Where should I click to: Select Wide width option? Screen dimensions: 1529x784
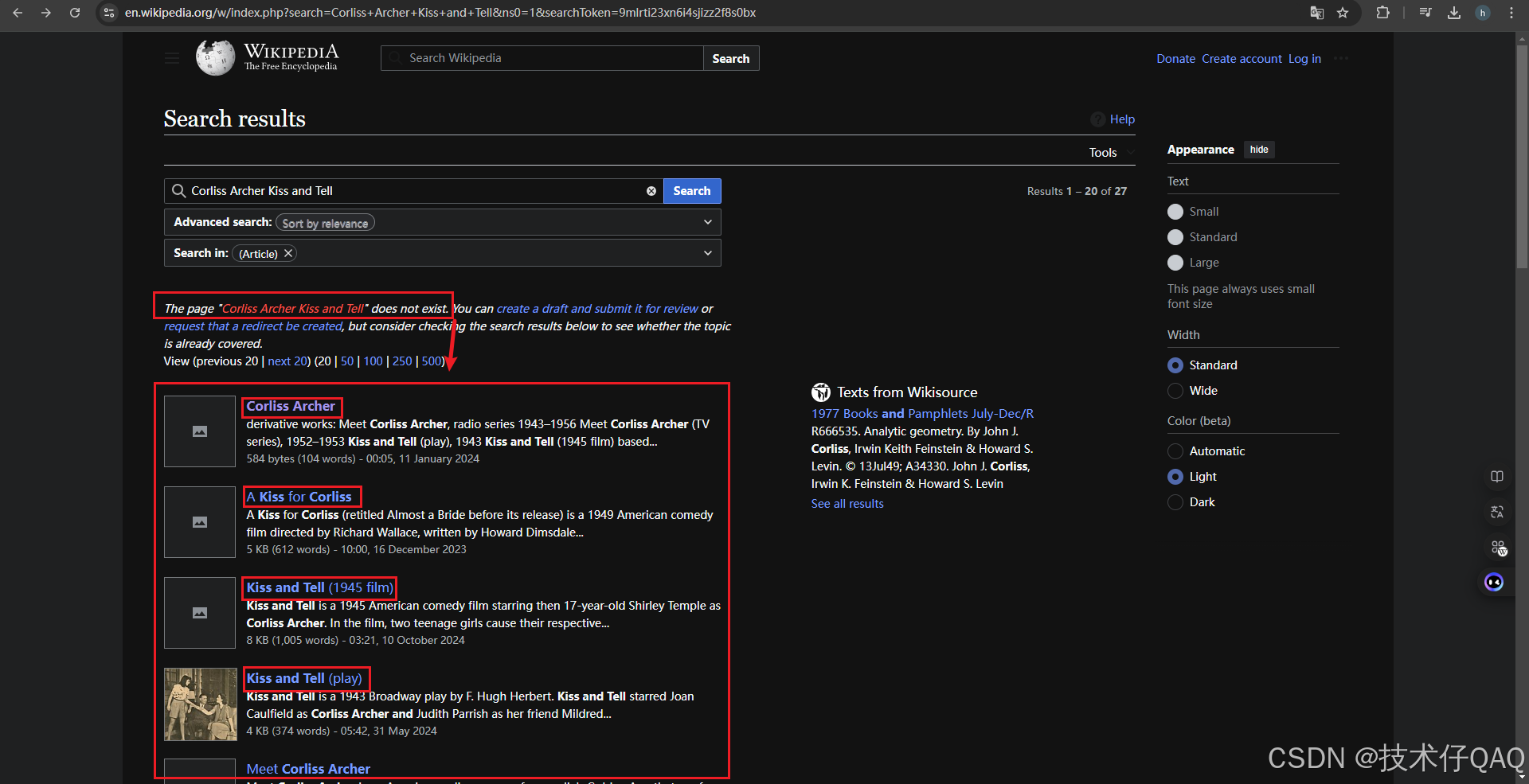(1175, 391)
